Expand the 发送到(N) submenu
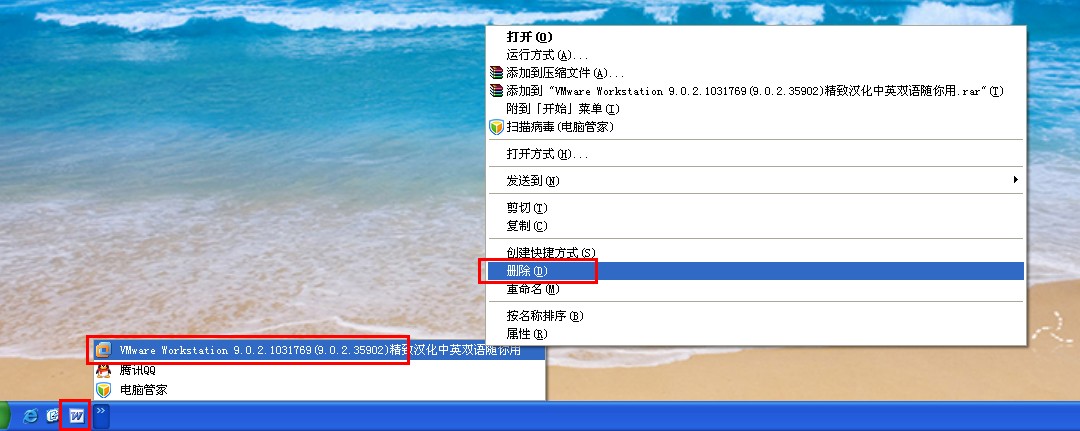This screenshot has width=1080, height=431. 756,180
